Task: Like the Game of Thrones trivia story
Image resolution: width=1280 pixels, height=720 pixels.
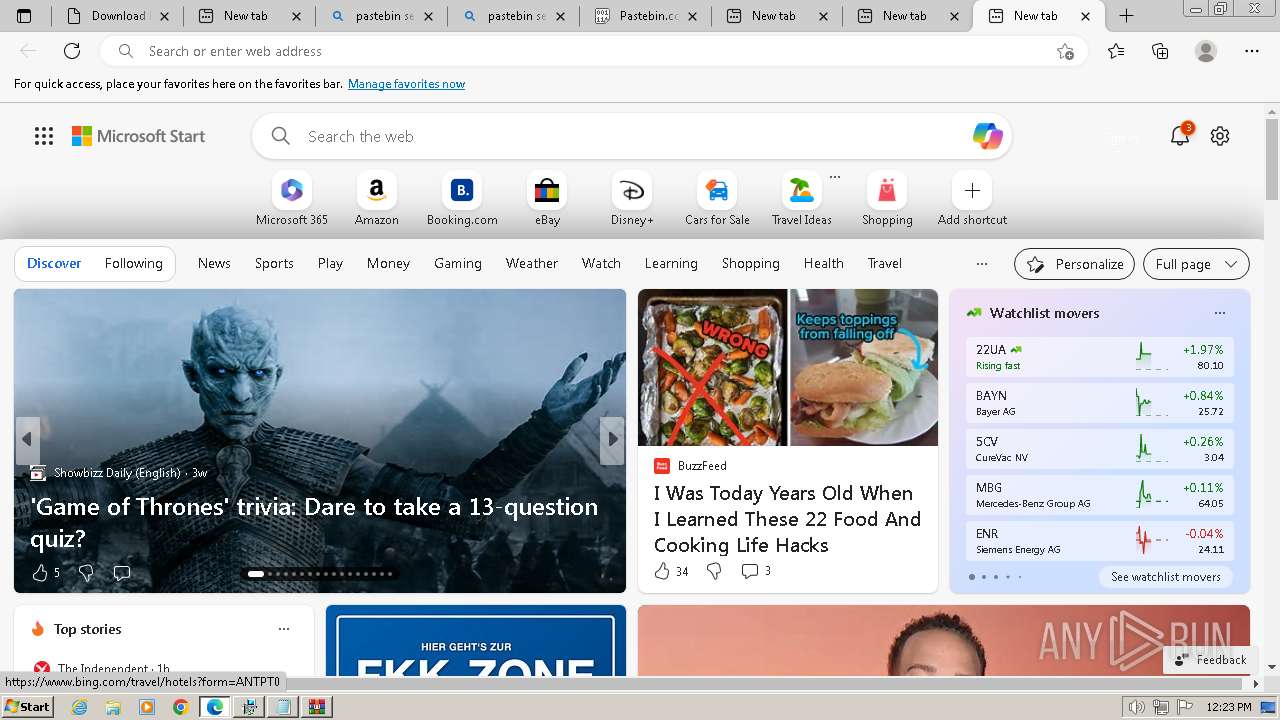Action: pyautogui.click(x=40, y=573)
